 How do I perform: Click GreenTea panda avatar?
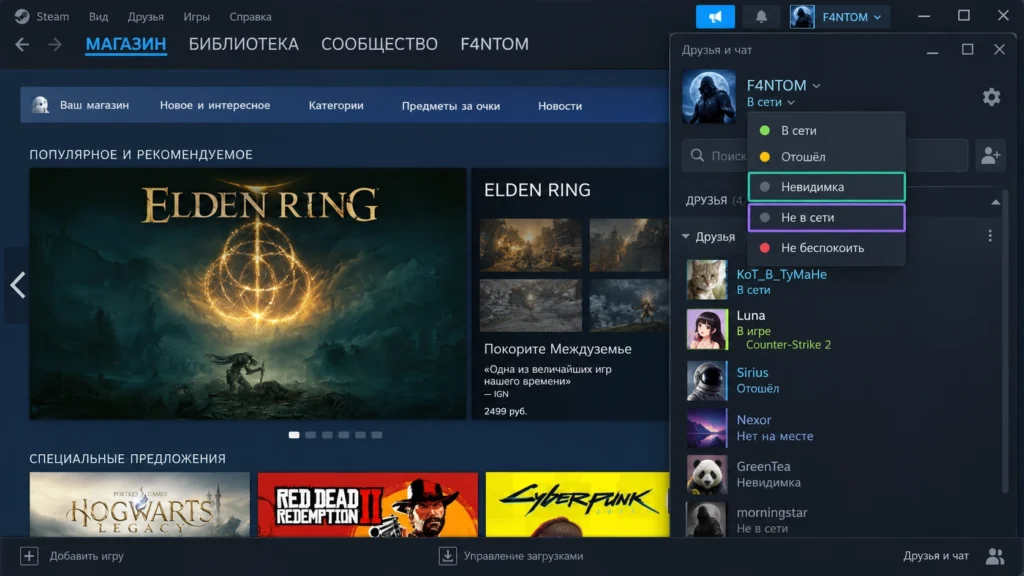coord(707,474)
